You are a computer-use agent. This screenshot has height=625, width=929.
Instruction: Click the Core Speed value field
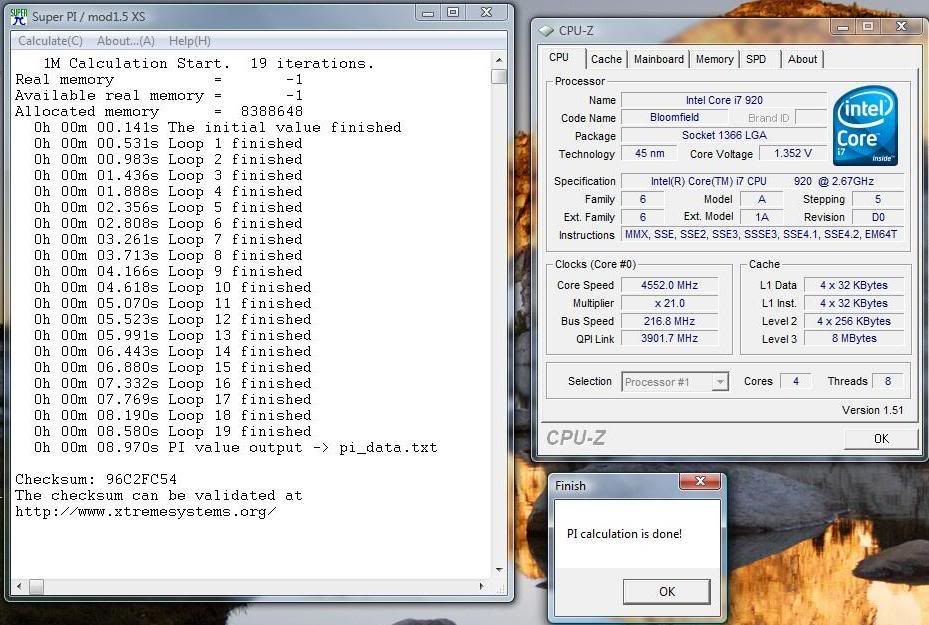click(669, 285)
